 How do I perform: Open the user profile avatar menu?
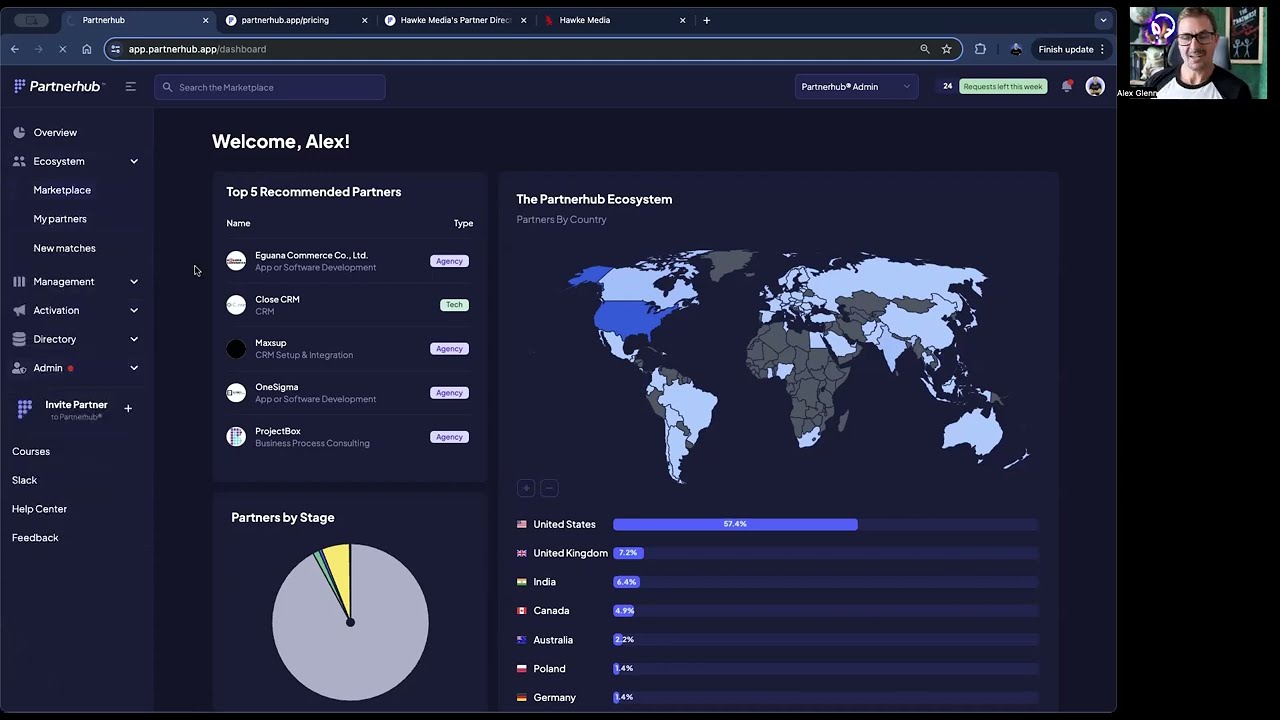pyautogui.click(x=1095, y=87)
